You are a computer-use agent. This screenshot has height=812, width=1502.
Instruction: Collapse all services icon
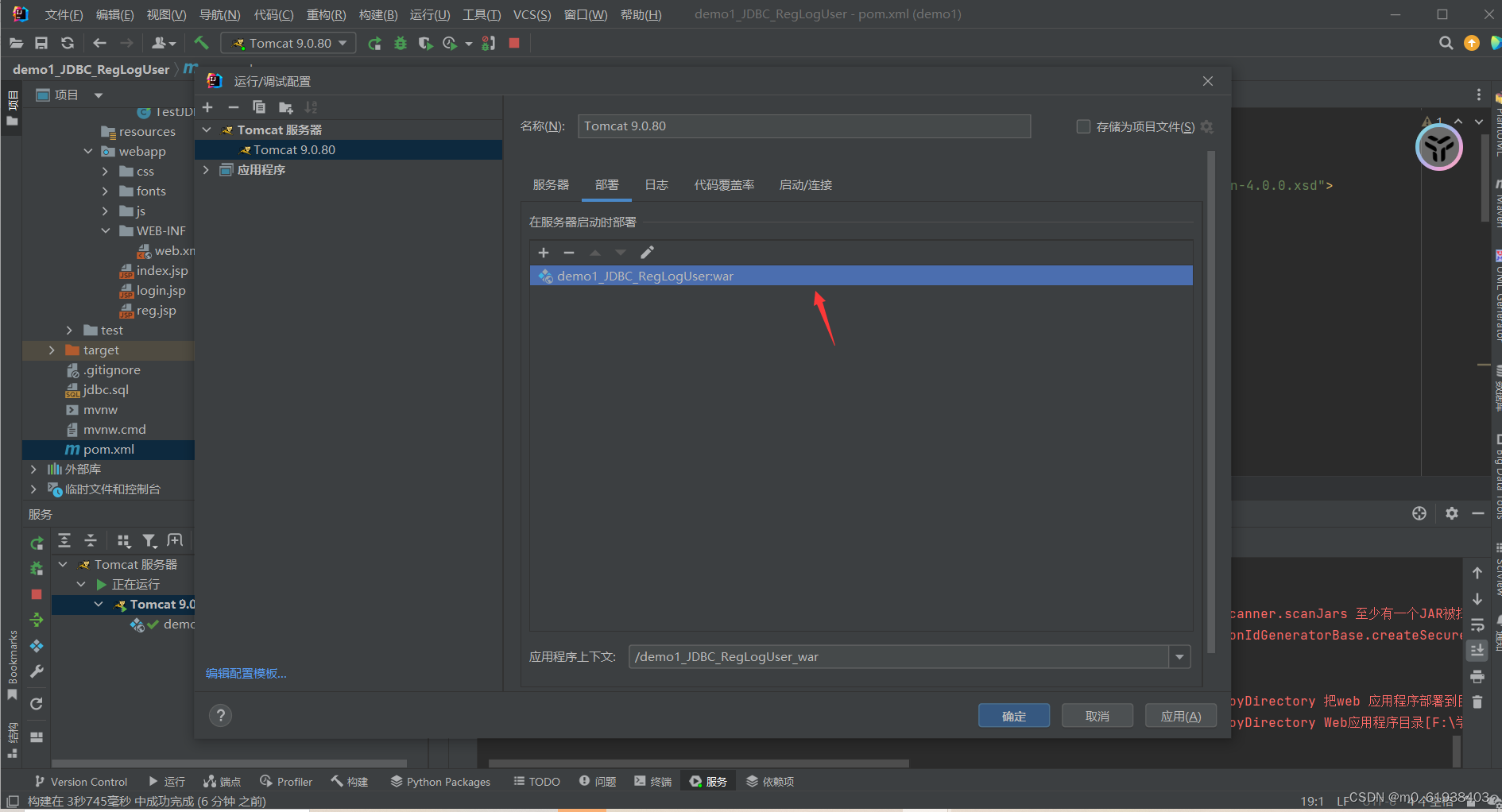pyautogui.click(x=91, y=541)
